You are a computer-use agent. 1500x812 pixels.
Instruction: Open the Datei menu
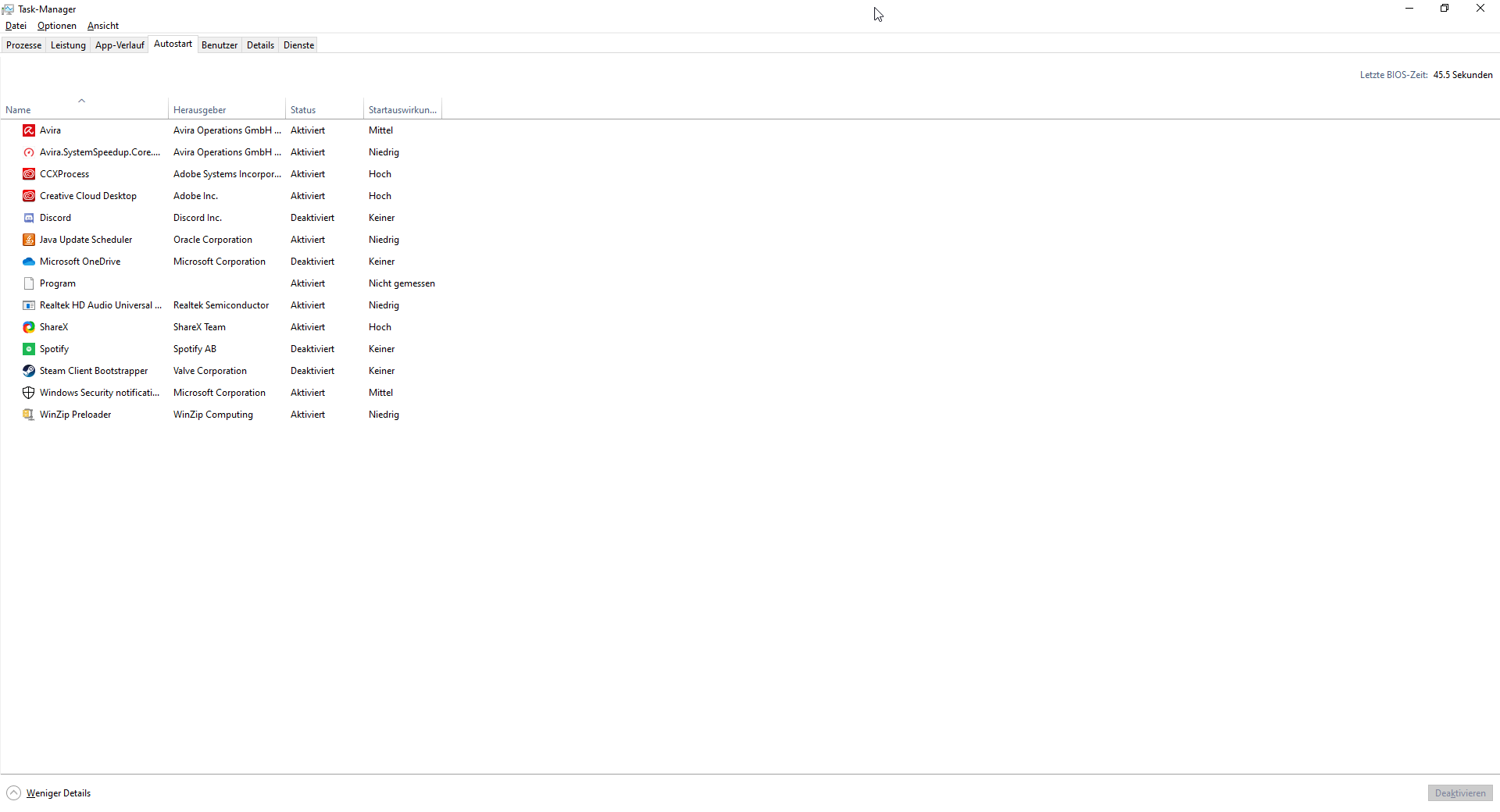pyautogui.click(x=16, y=26)
